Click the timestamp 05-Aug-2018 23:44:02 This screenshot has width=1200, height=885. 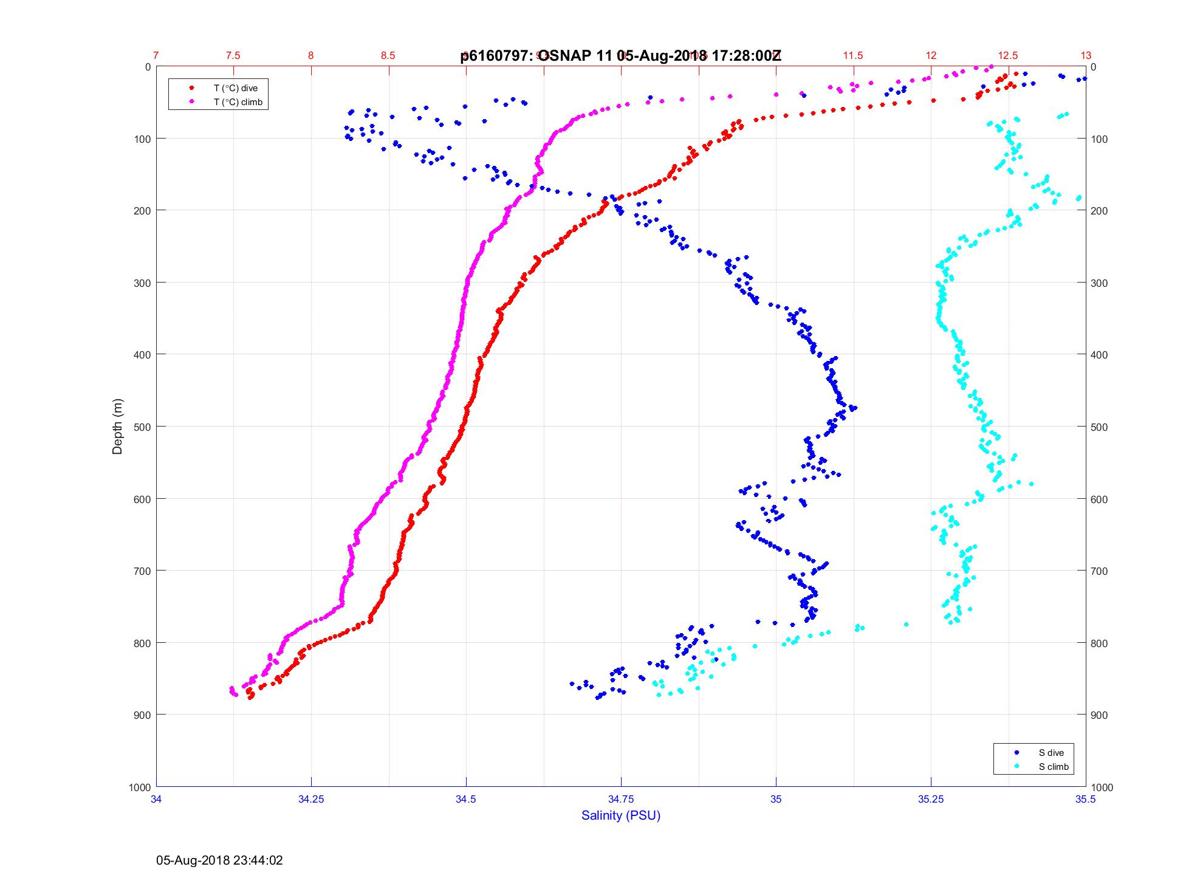point(219,859)
